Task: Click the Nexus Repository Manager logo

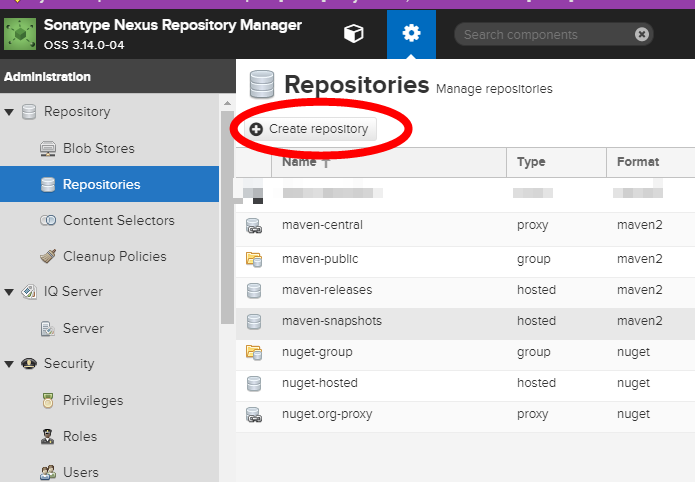Action: pyautogui.click(x=20, y=34)
